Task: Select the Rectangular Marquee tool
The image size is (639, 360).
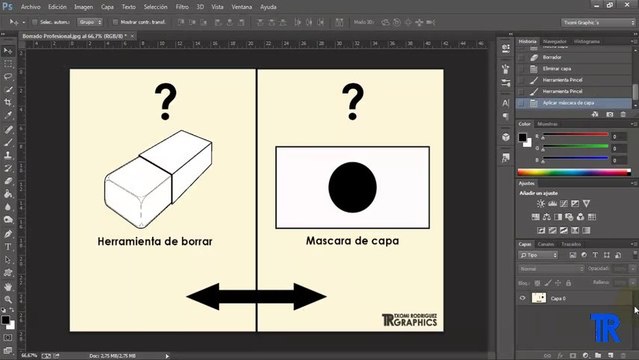Action: pyautogui.click(x=8, y=64)
